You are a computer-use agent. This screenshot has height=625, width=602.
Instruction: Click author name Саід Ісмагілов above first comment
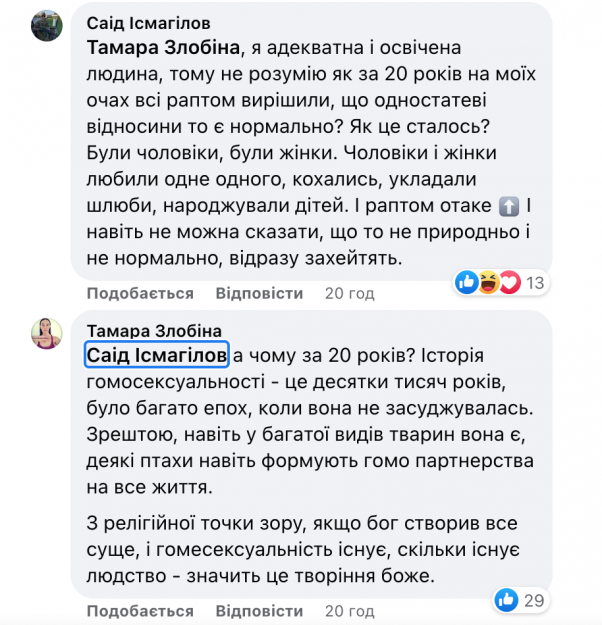[149, 22]
